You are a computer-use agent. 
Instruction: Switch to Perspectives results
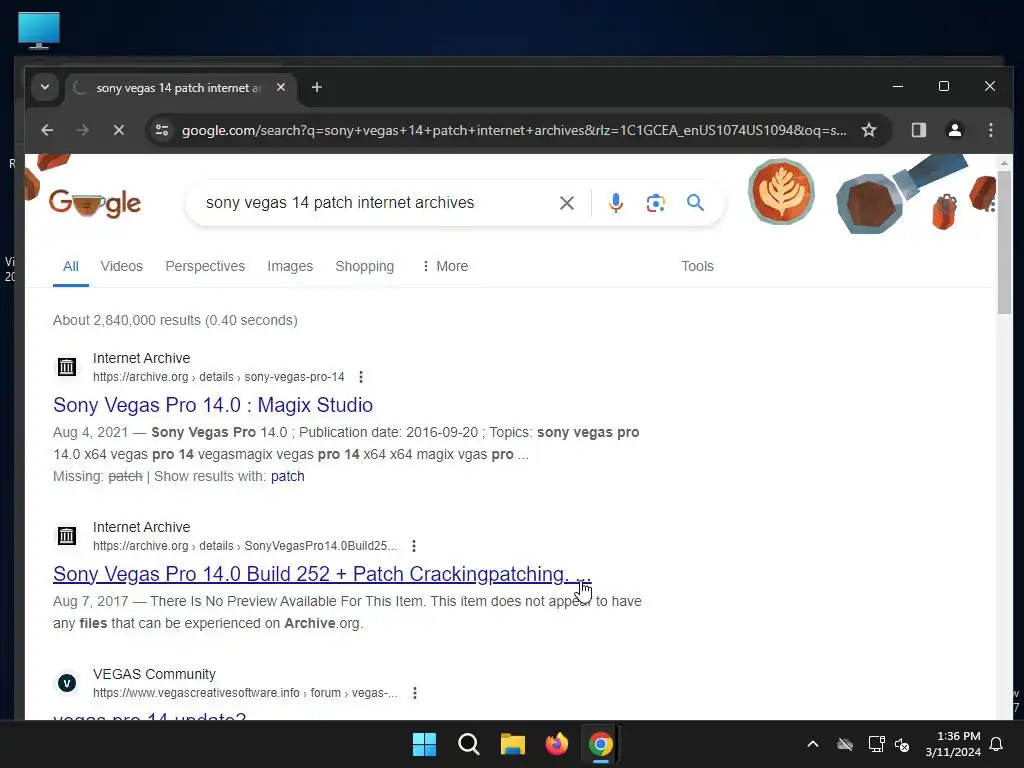point(205,266)
